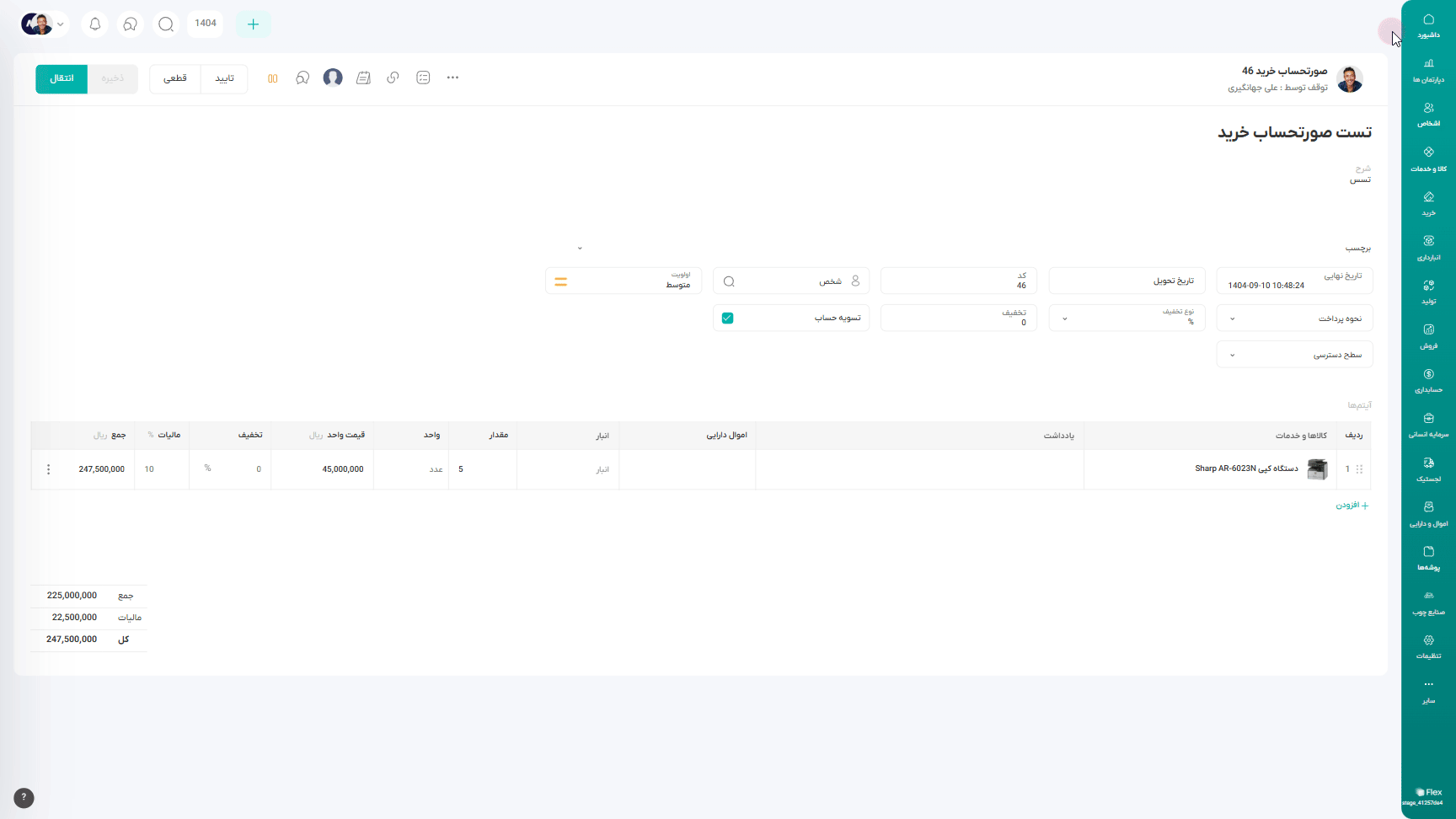Screen dimensions: 1456x819
Task: Toggle the تسویه حساب checkbox
Action: click(728, 318)
